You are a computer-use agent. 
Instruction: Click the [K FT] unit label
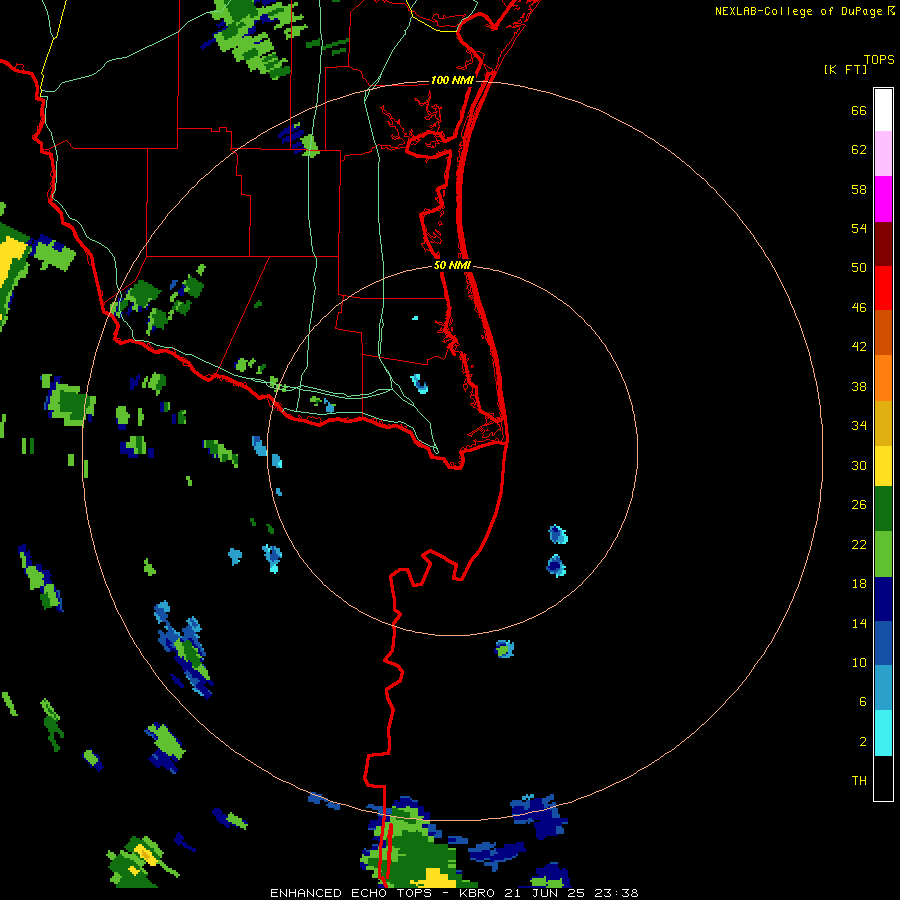pos(845,69)
